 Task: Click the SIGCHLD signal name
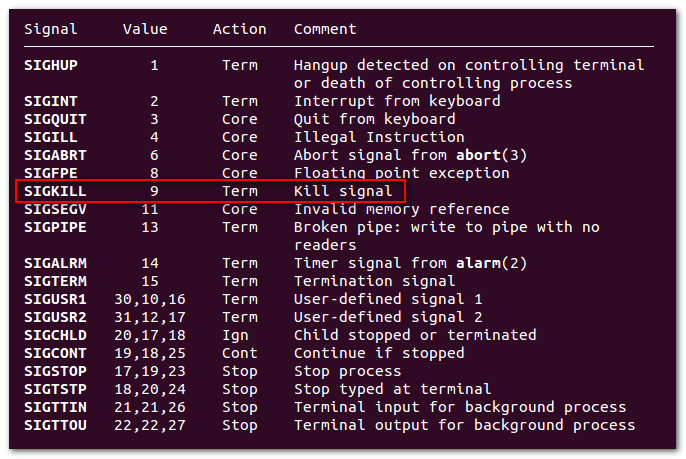(55, 335)
